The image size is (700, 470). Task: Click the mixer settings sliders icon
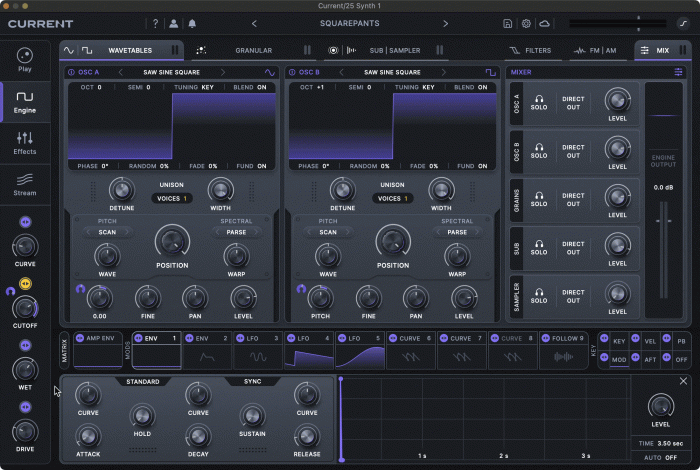(x=678, y=72)
